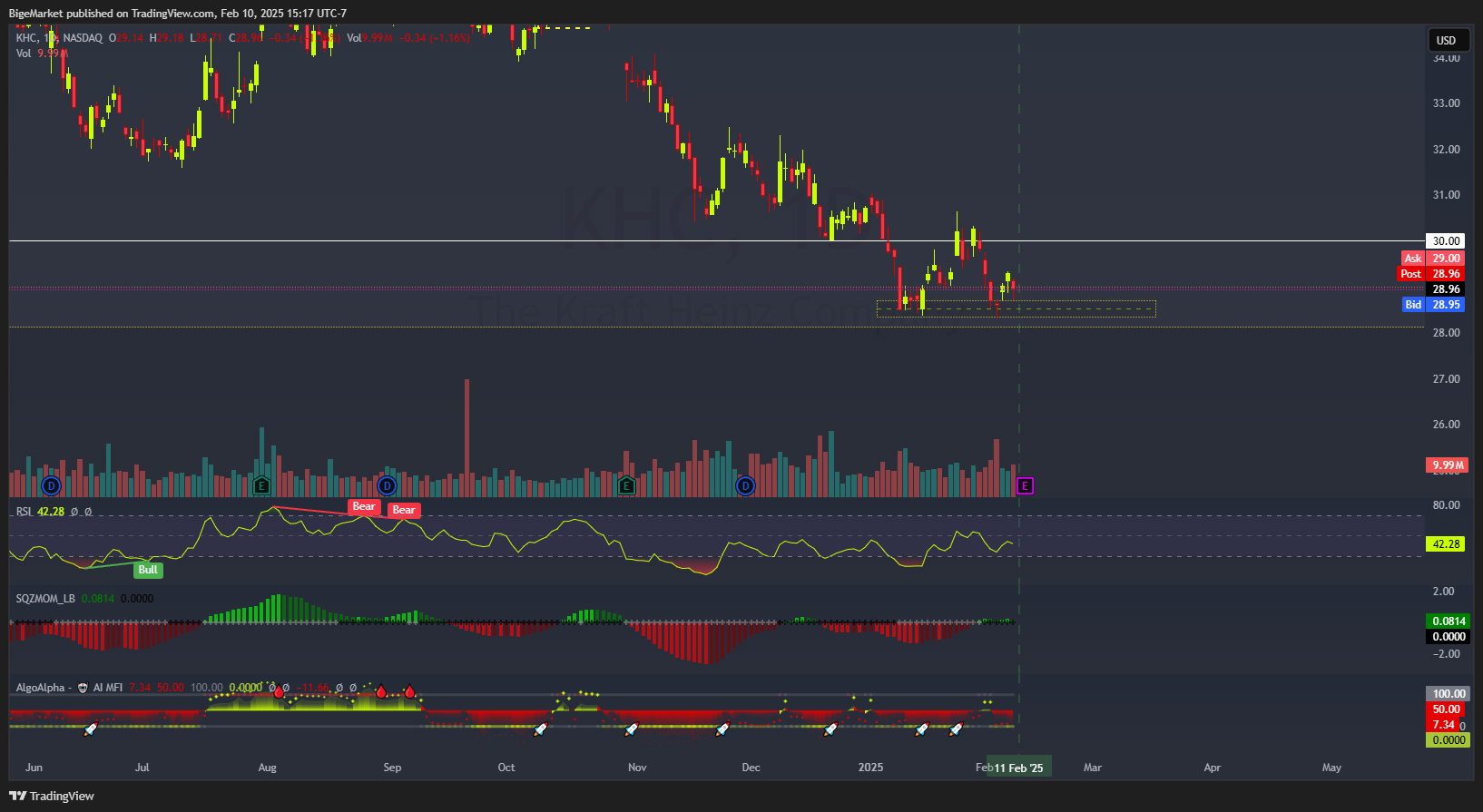
Task: Click the red 9.99M volume label
Action: pyautogui.click(x=1448, y=465)
